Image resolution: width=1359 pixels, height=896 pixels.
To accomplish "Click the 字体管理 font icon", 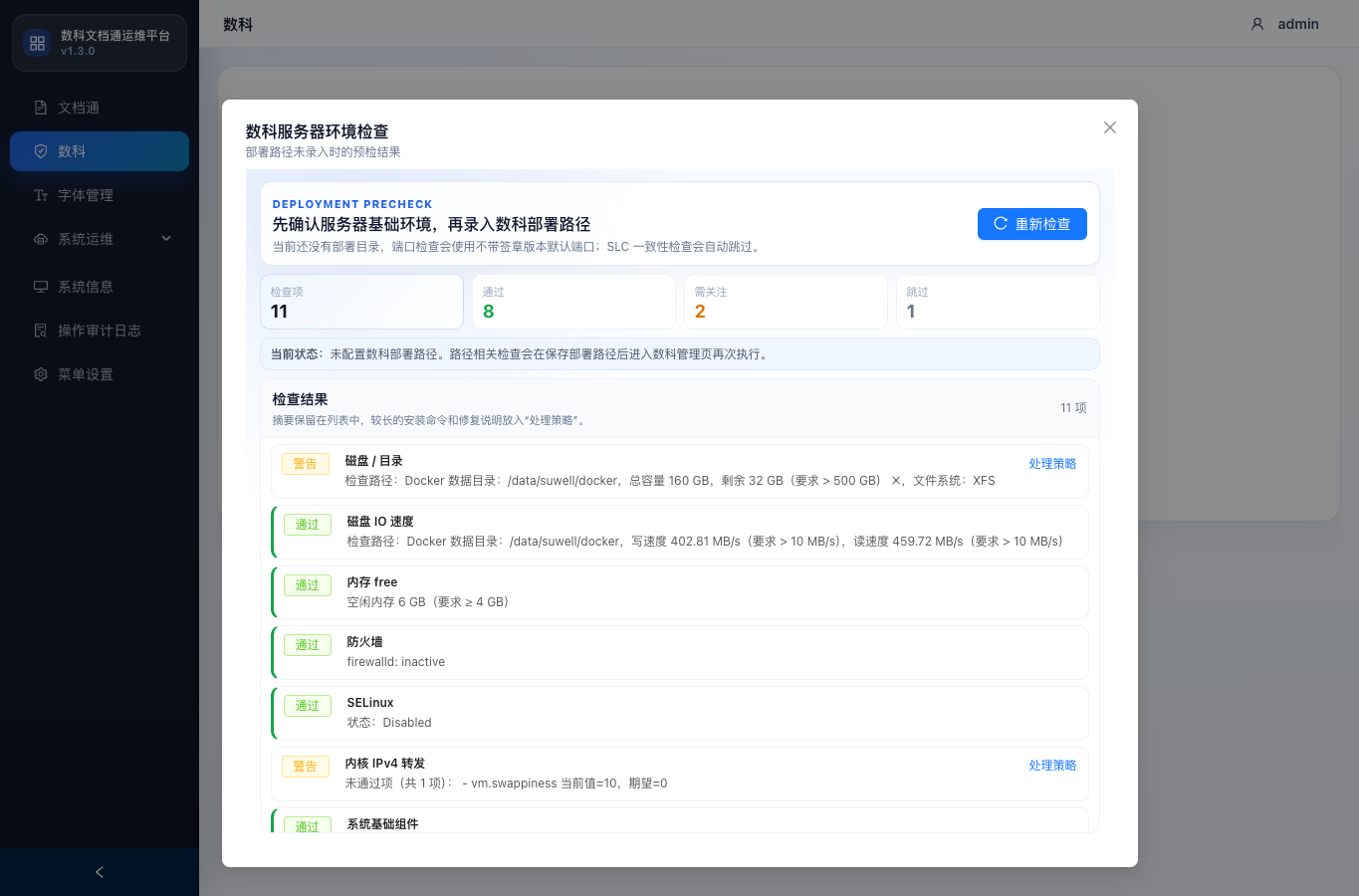I will tap(41, 195).
